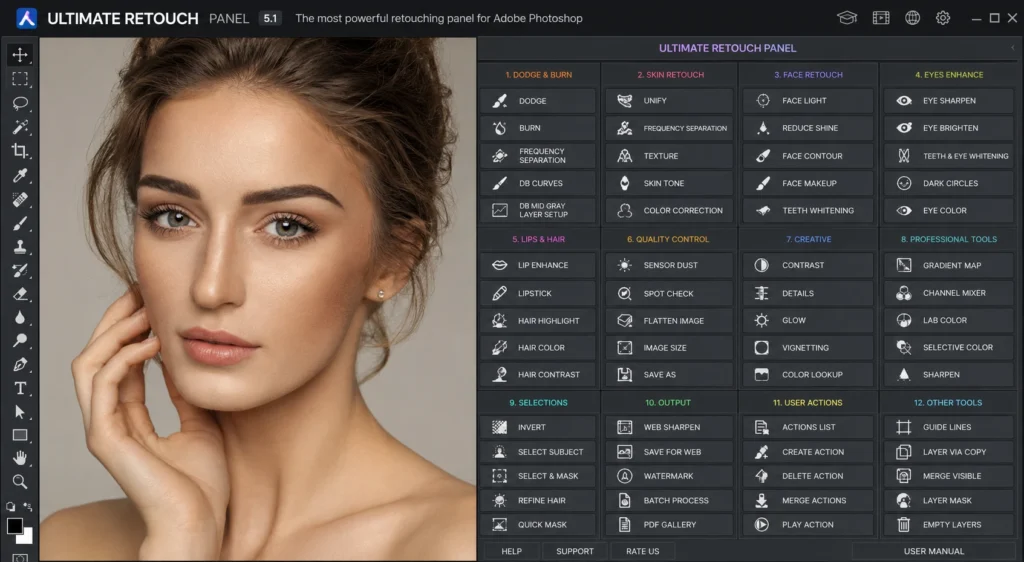
Task: Click the BURN button
Action: (538, 128)
